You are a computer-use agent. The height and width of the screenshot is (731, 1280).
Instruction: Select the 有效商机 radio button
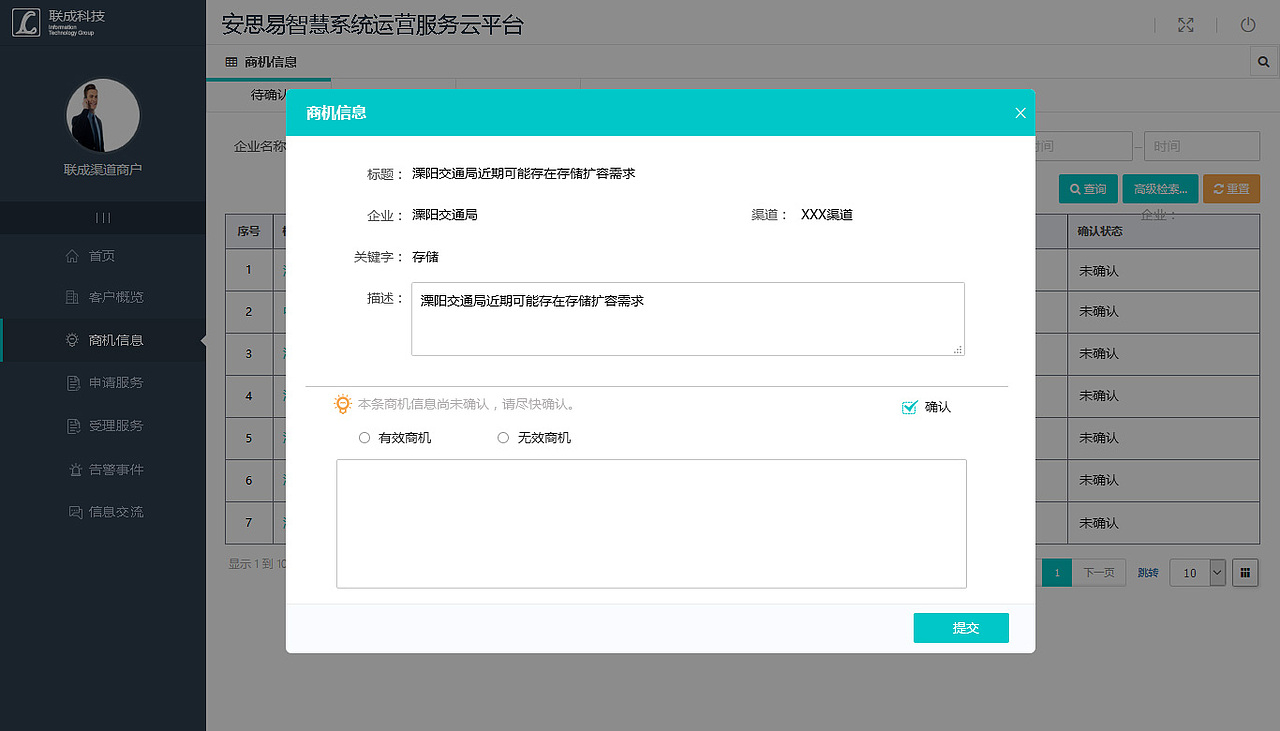(364, 437)
